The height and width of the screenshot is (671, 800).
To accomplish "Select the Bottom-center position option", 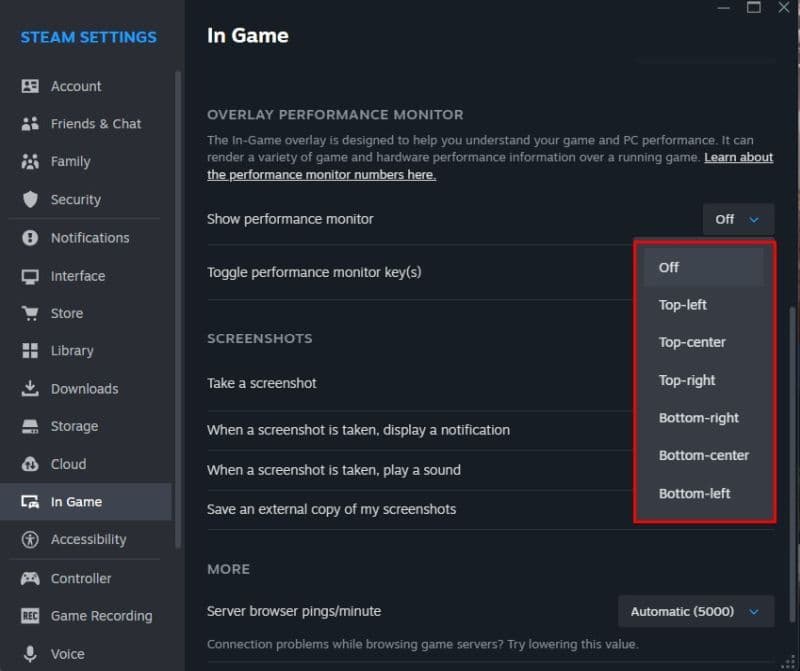I will click(704, 455).
